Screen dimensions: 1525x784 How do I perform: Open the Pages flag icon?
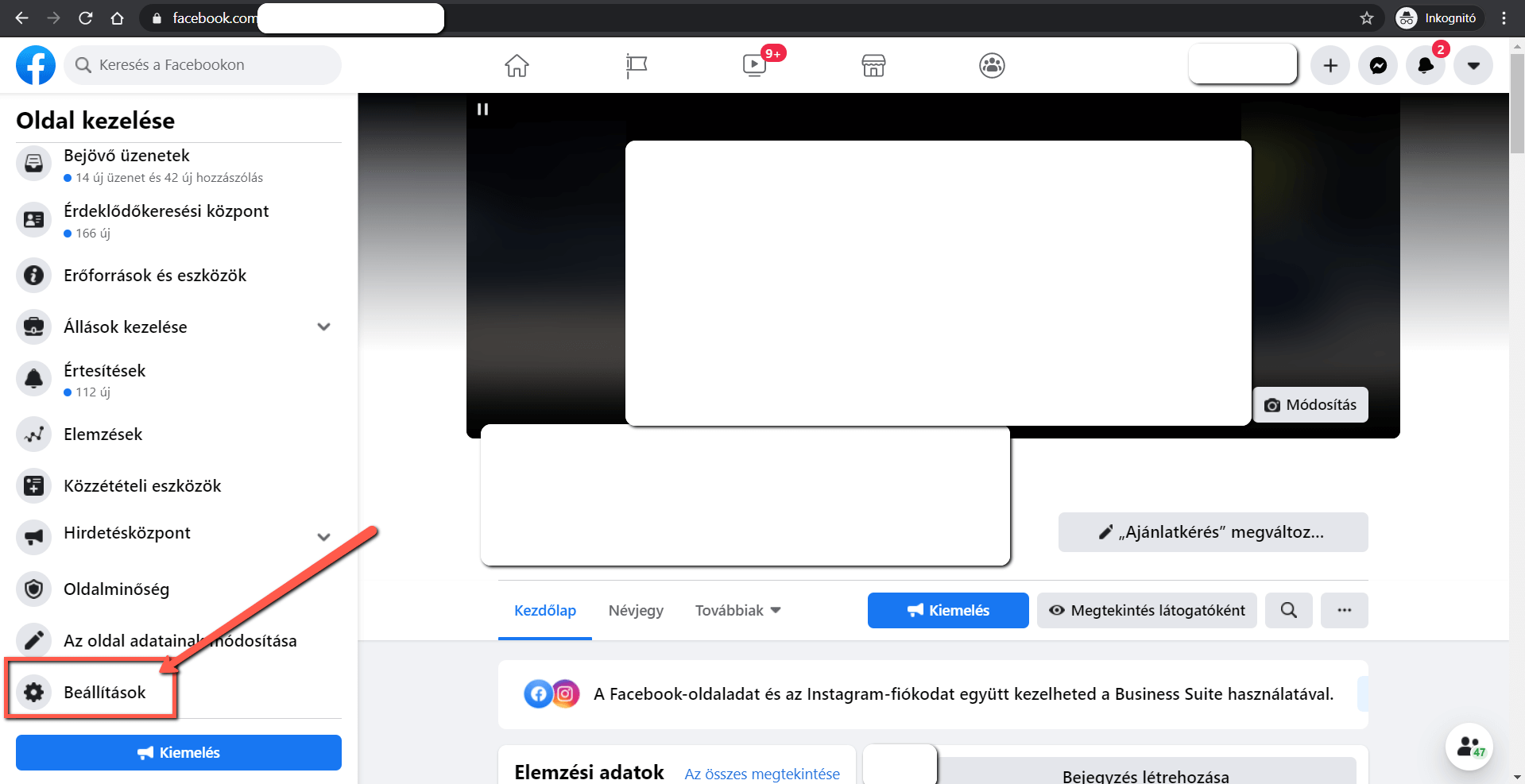pyautogui.click(x=636, y=65)
